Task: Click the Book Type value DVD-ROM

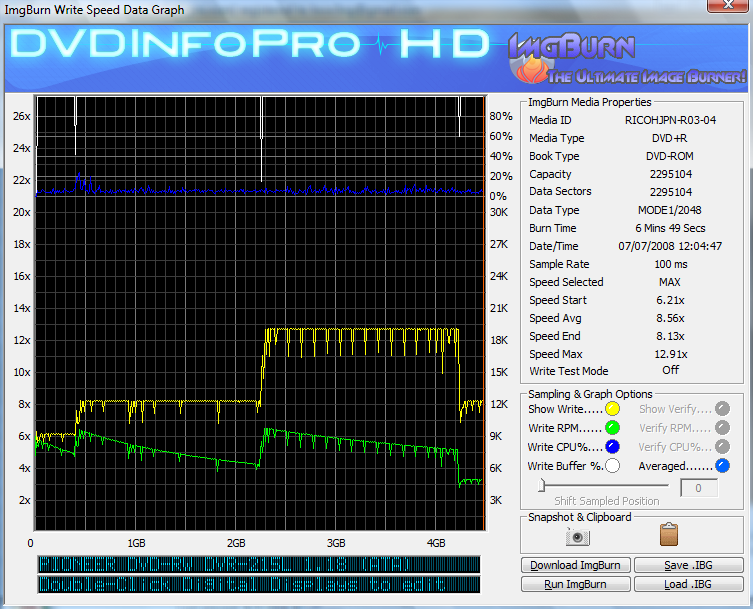Action: pyautogui.click(x=669, y=156)
